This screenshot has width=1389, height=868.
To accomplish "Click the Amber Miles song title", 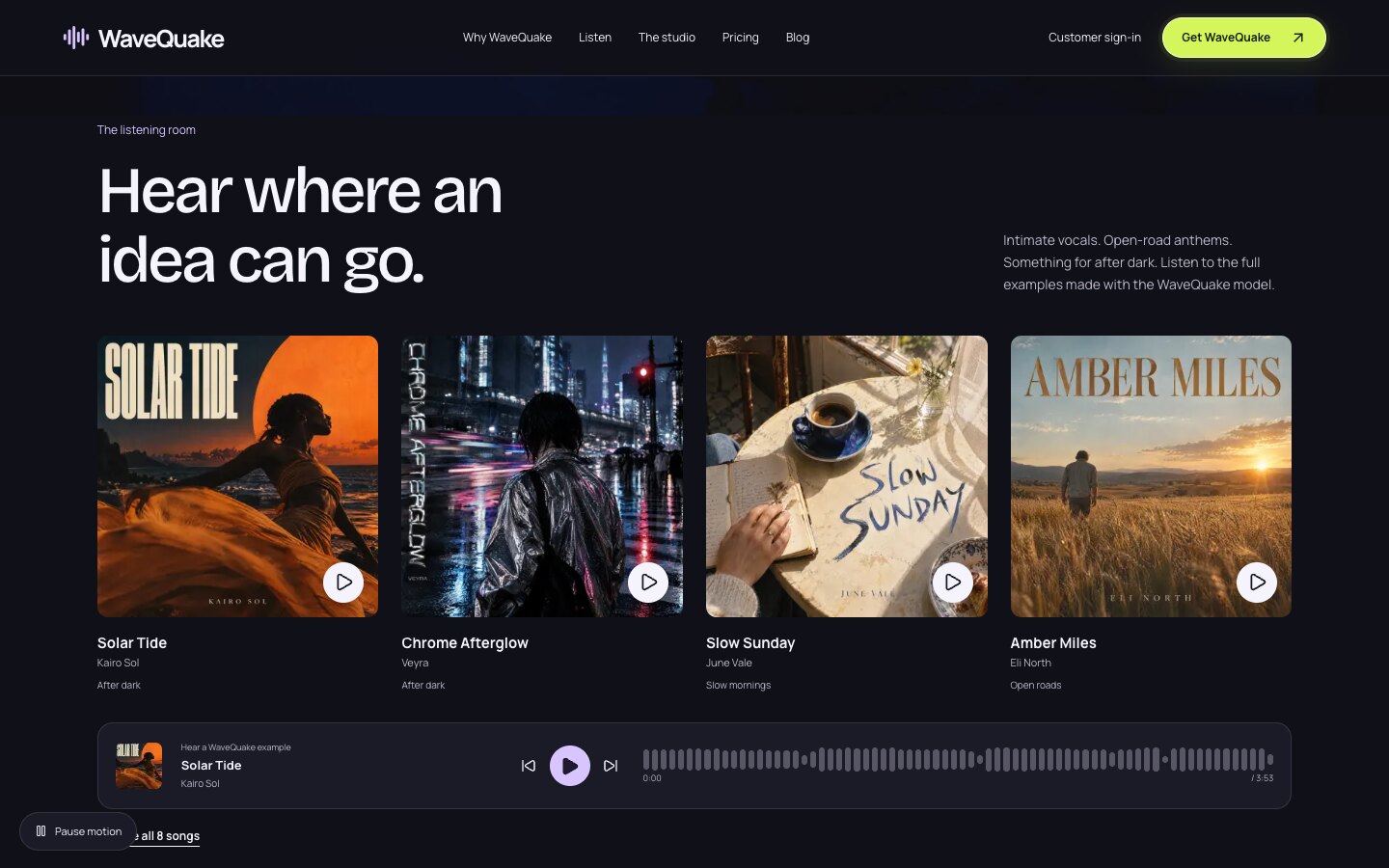I will (x=1053, y=643).
